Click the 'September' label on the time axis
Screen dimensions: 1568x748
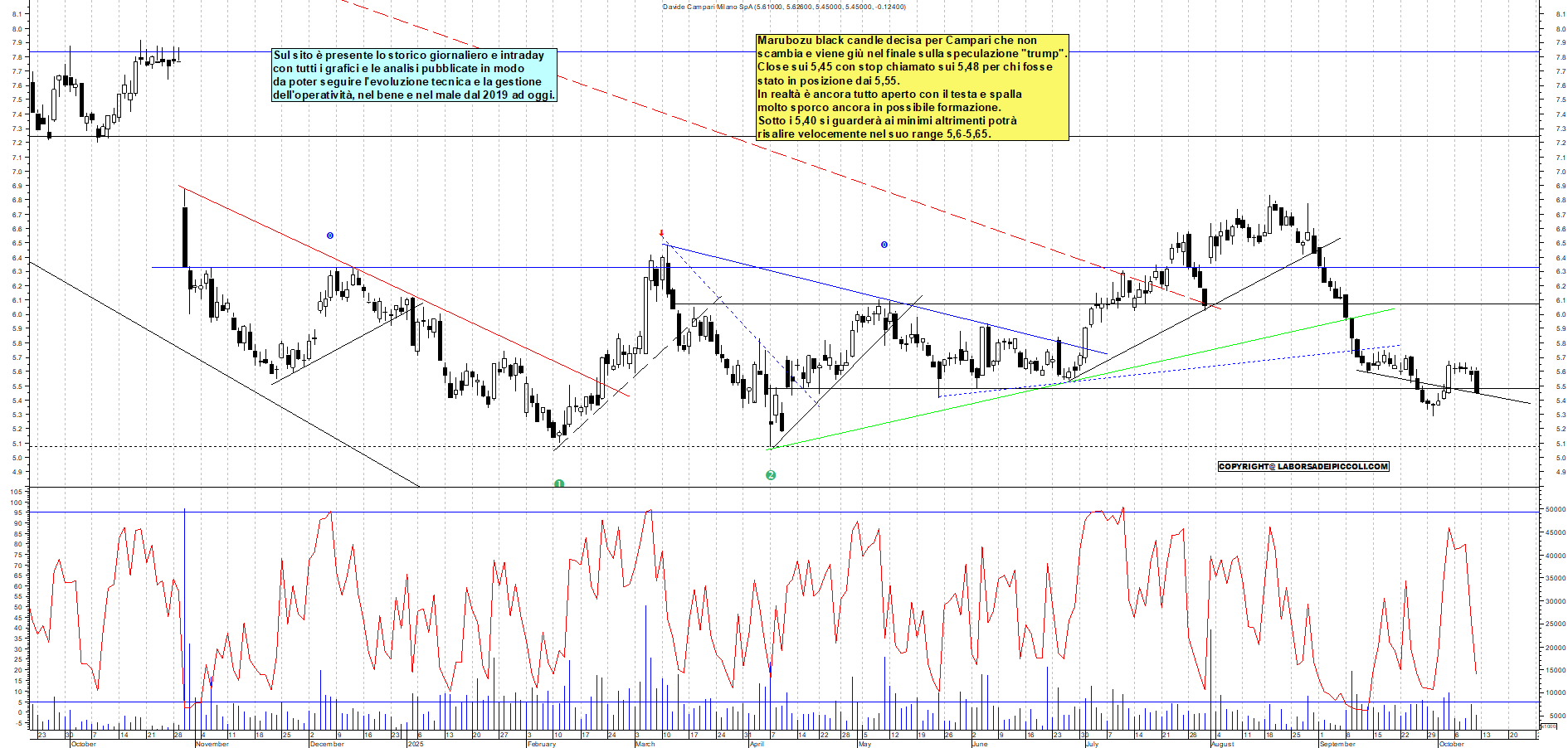click(1337, 744)
